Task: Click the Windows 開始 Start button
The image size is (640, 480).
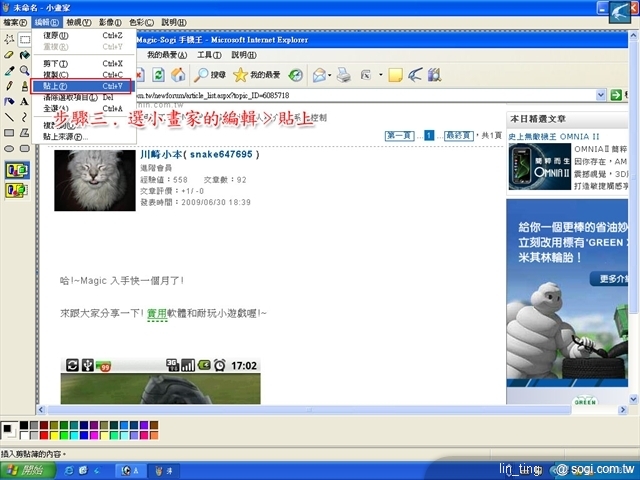Action: click(28, 471)
